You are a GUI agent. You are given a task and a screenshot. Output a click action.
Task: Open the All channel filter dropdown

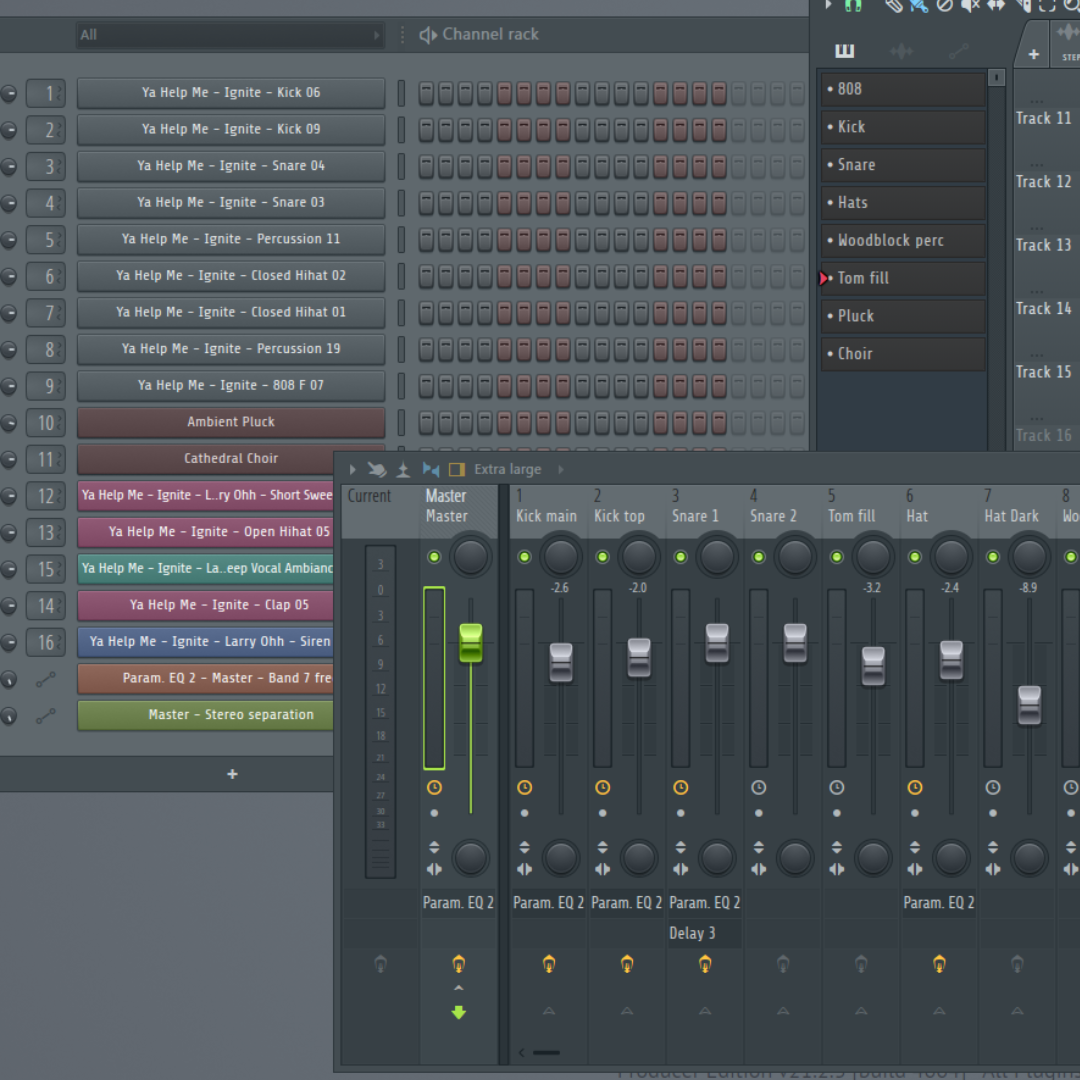229,34
